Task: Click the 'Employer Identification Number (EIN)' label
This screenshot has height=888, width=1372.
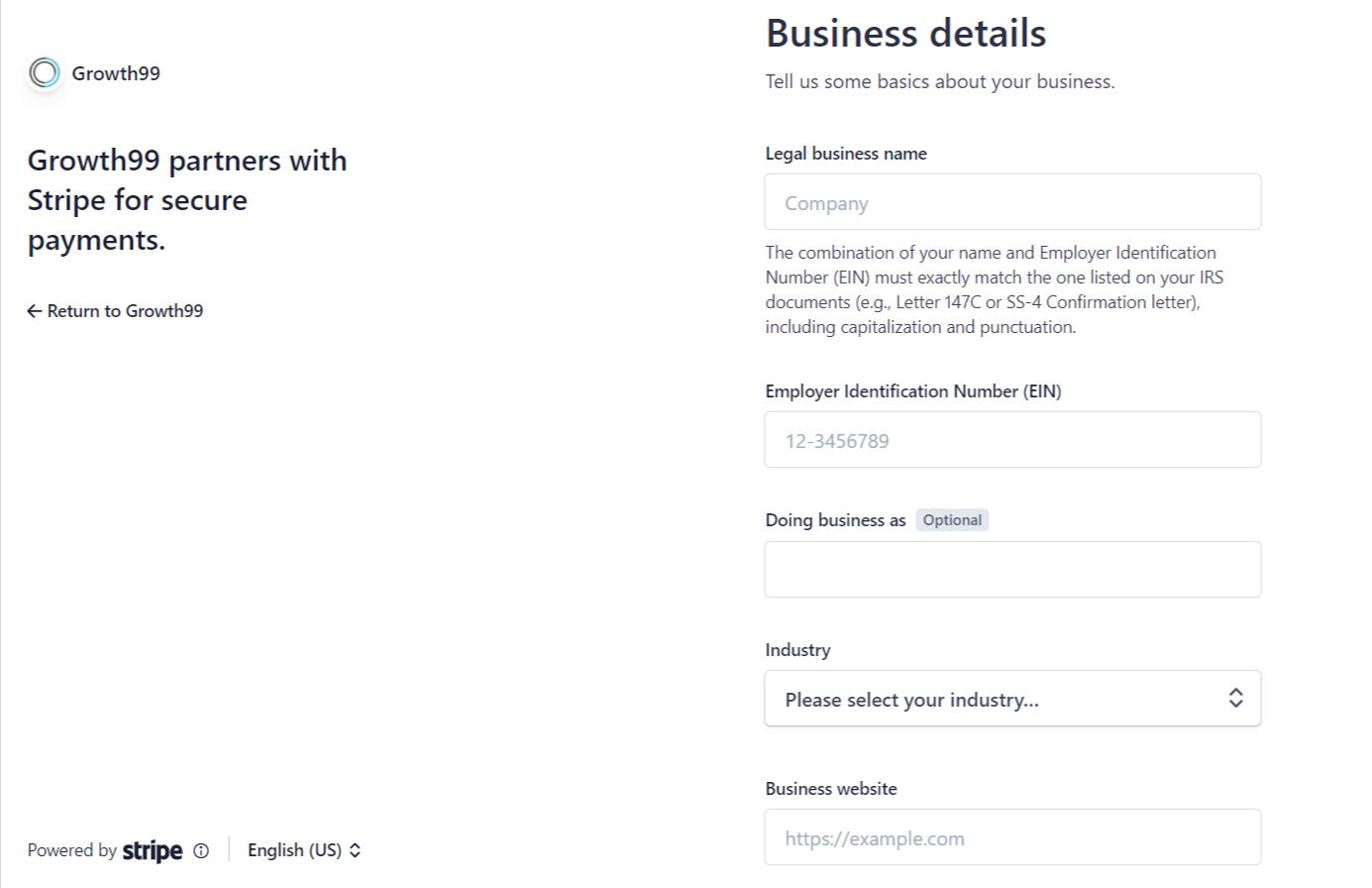Action: 912,391
